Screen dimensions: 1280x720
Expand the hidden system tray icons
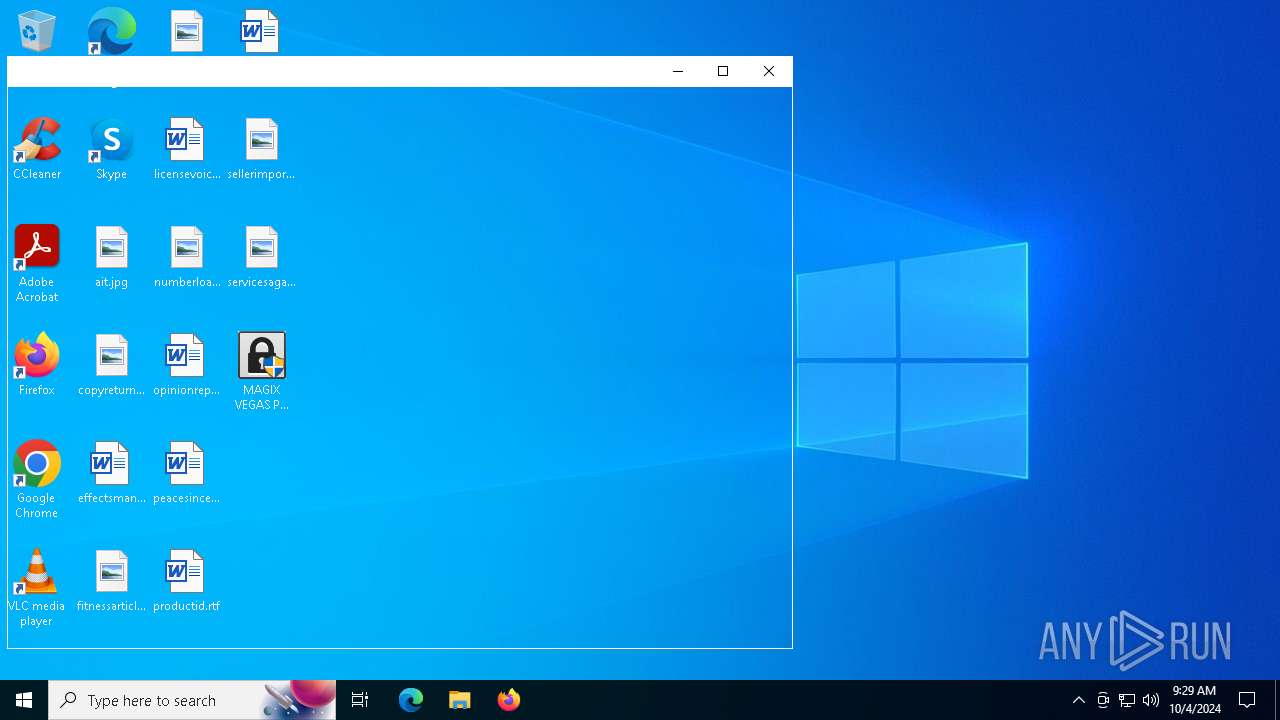coord(1079,700)
